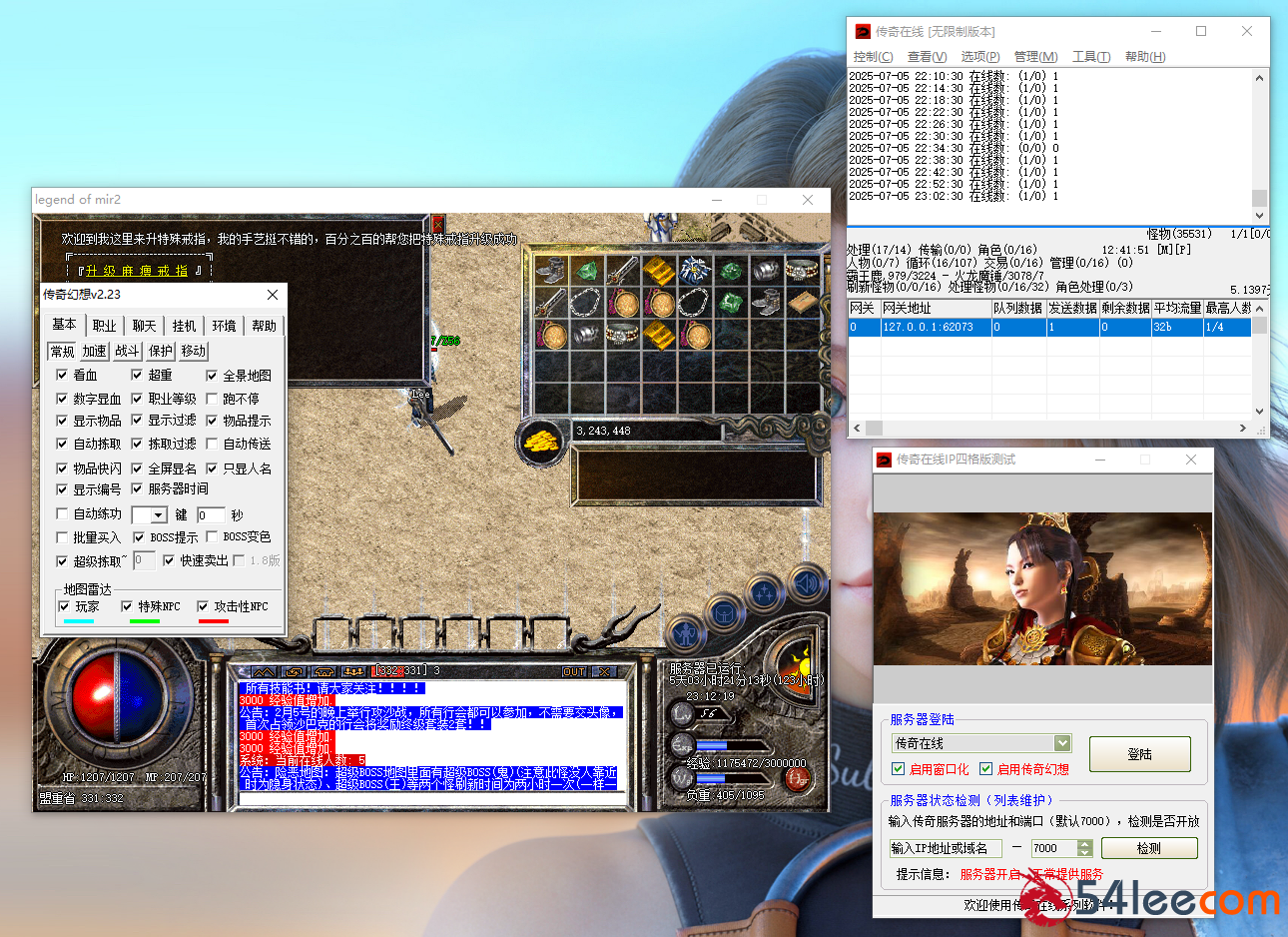Click the X button next to OUT
Image resolution: width=1288 pixels, height=937 pixels.
(x=603, y=671)
